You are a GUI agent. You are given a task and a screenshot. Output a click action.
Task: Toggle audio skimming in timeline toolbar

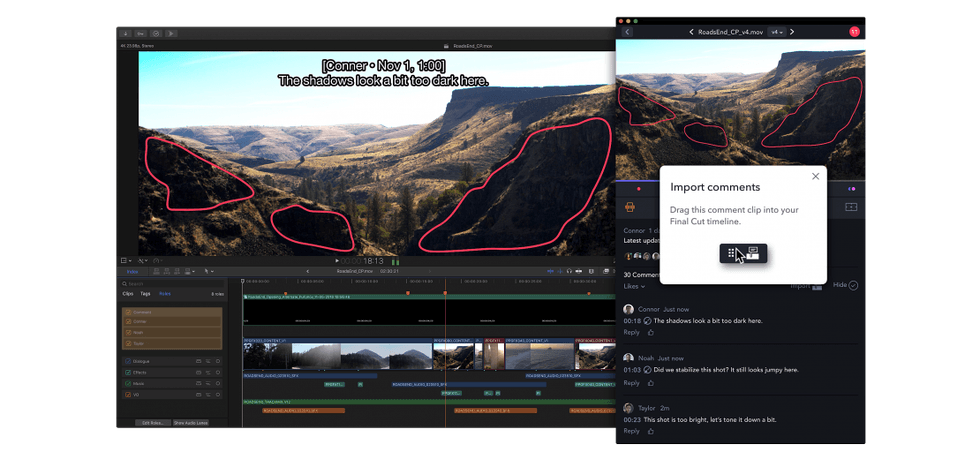coord(559,271)
